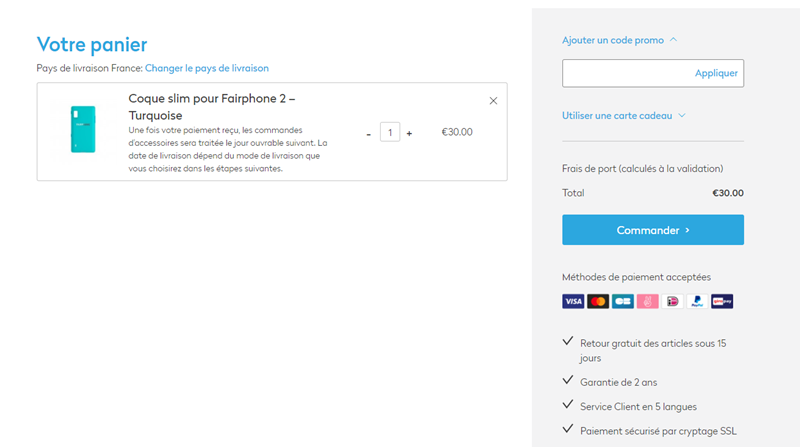
Task: Click the Mastercard payment icon
Action: (598, 301)
